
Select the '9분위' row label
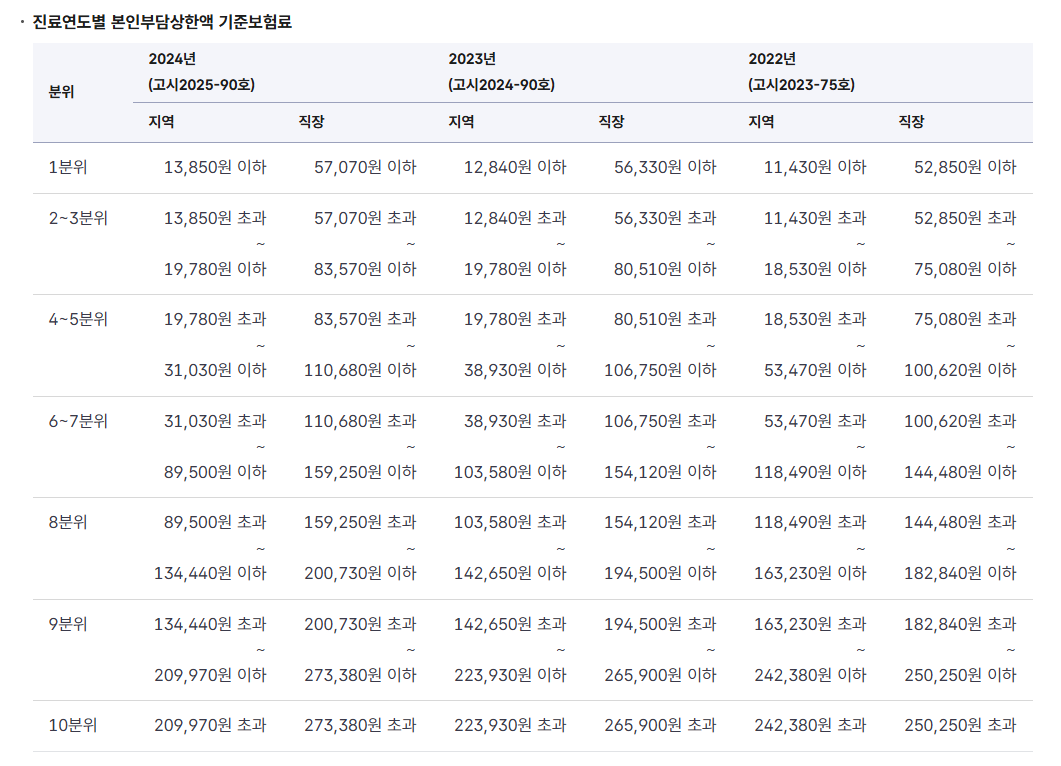point(68,624)
